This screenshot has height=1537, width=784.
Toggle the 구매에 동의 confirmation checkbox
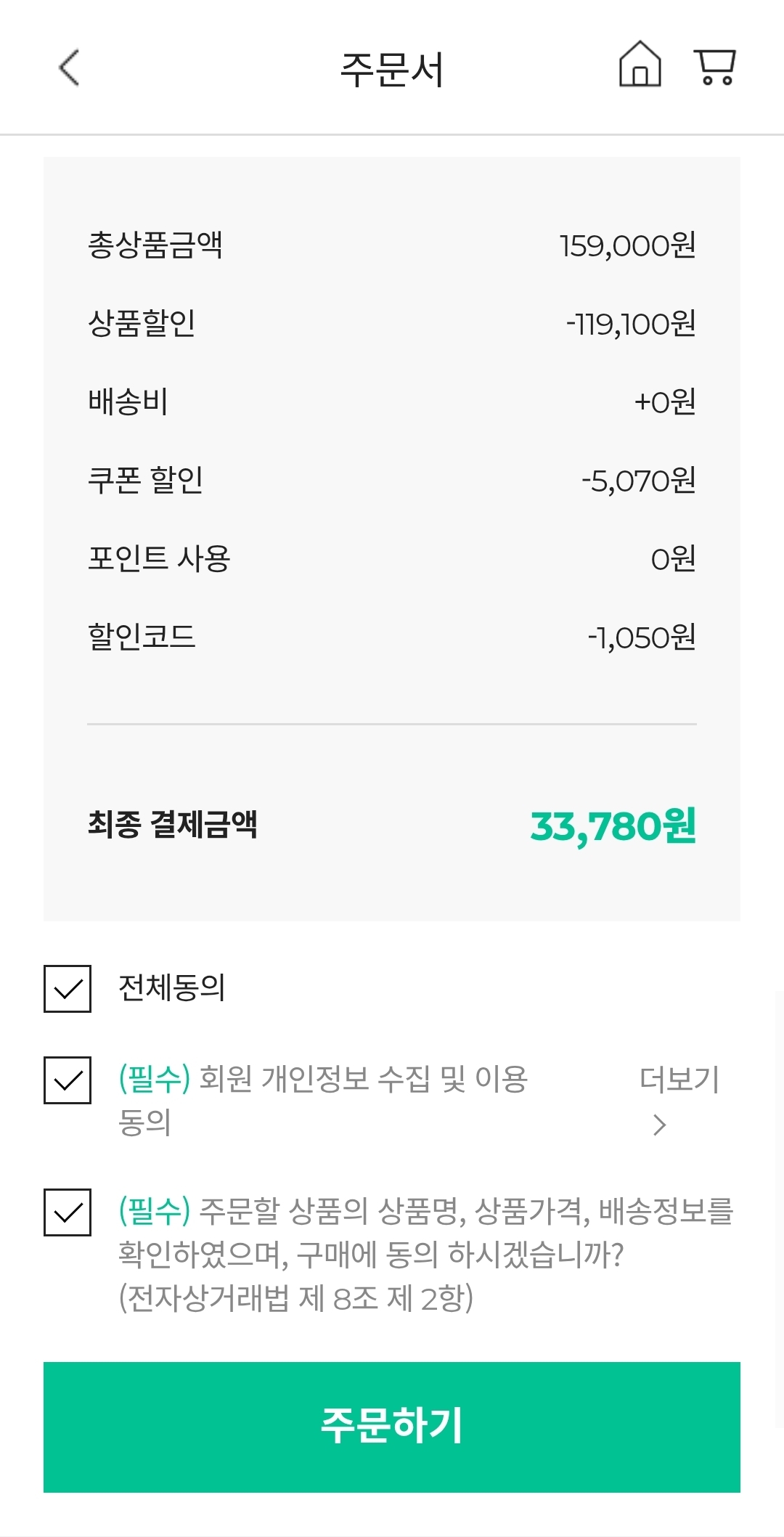point(68,1212)
